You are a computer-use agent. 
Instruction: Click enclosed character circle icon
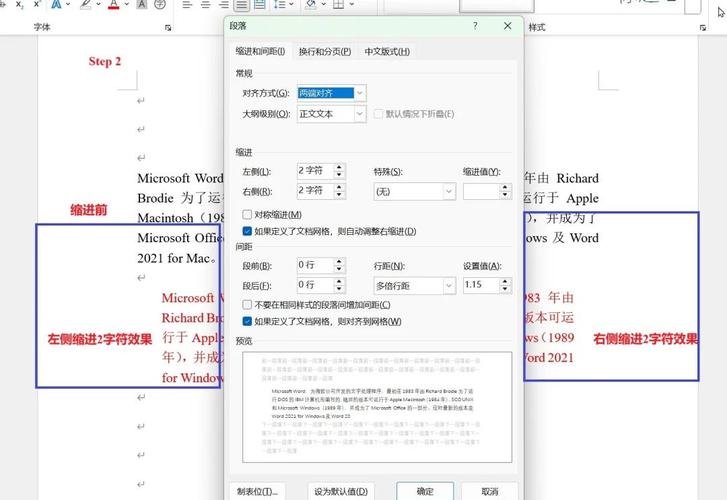pyautogui.click(x=159, y=5)
